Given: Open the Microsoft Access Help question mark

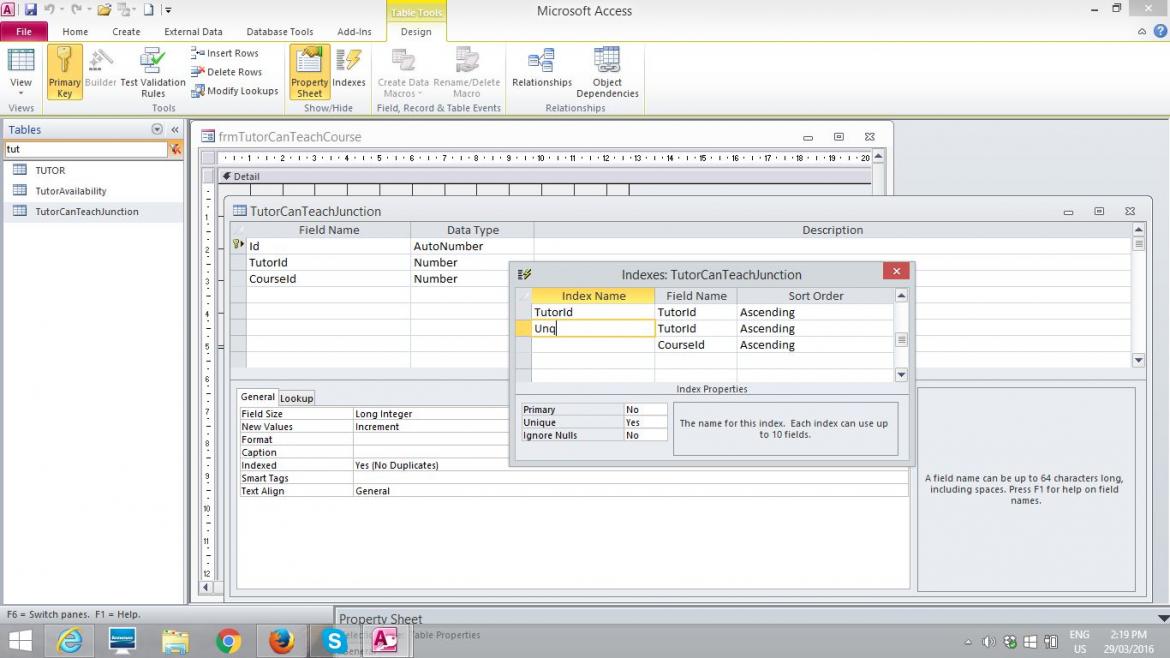Looking at the screenshot, I should click(1160, 31).
